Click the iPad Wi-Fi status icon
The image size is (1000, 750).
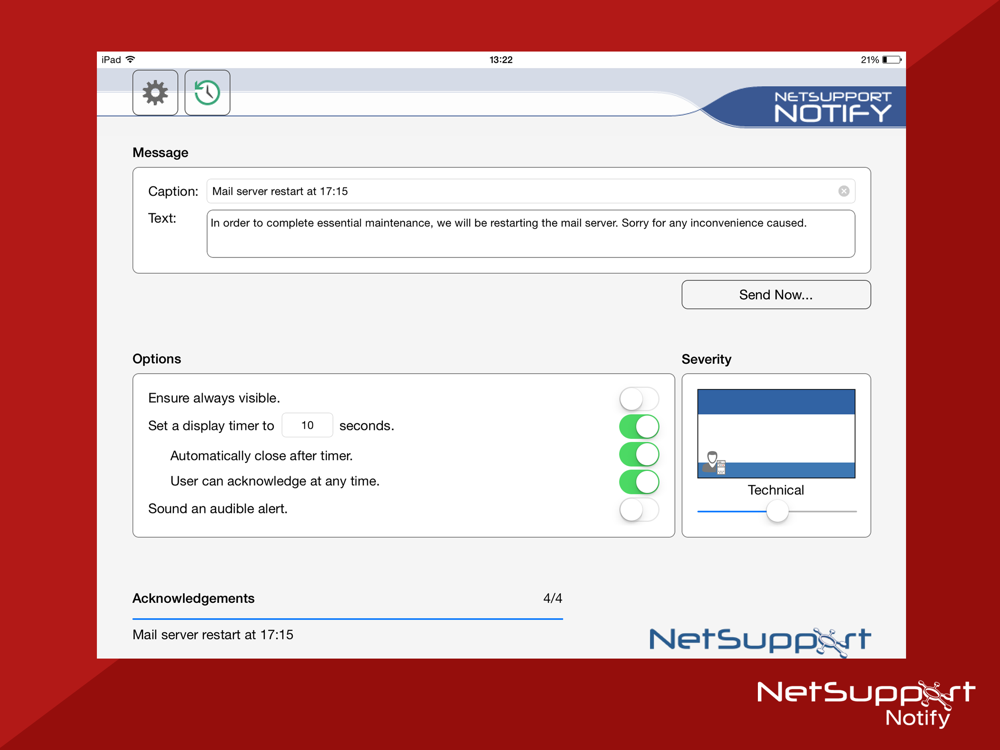pos(130,59)
